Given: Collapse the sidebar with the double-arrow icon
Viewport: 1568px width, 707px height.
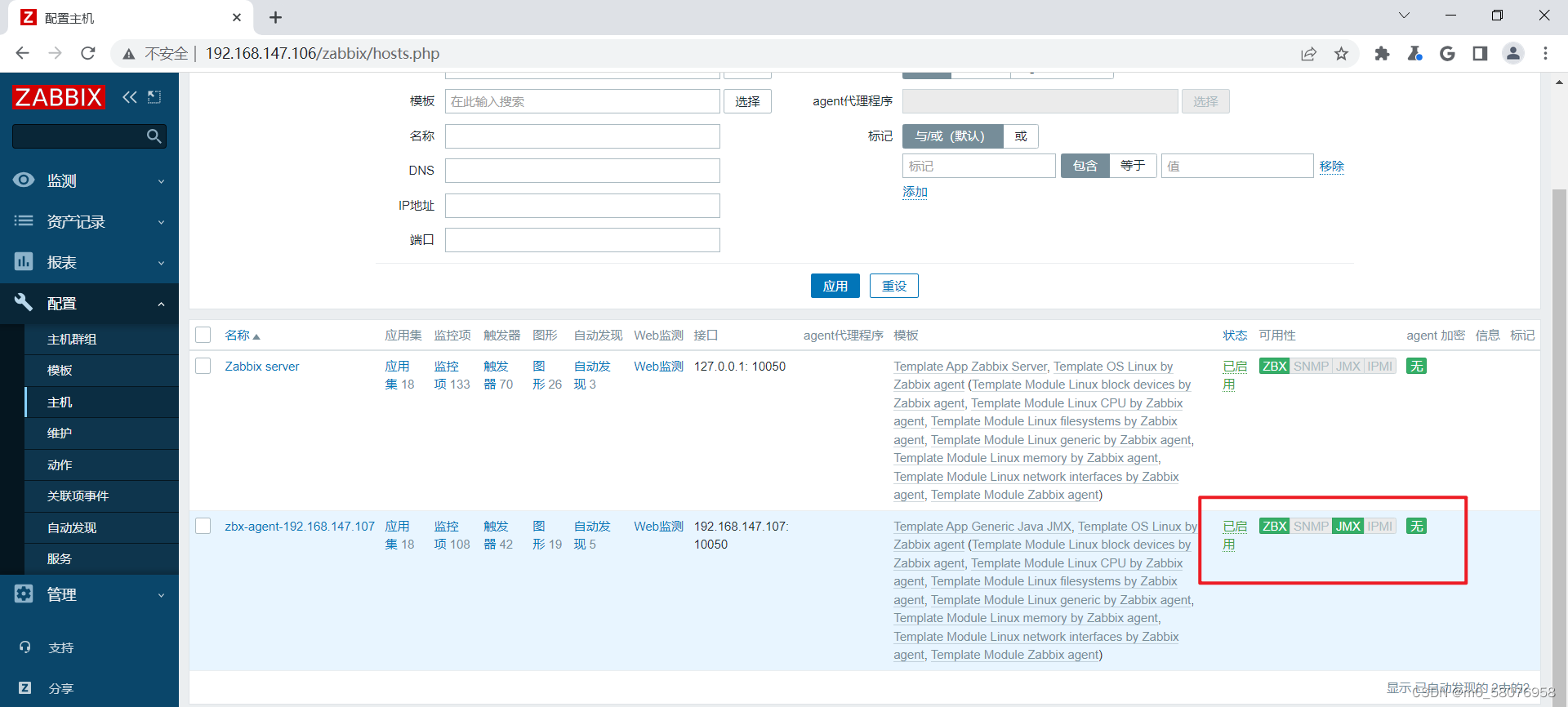Looking at the screenshot, I should pyautogui.click(x=130, y=97).
